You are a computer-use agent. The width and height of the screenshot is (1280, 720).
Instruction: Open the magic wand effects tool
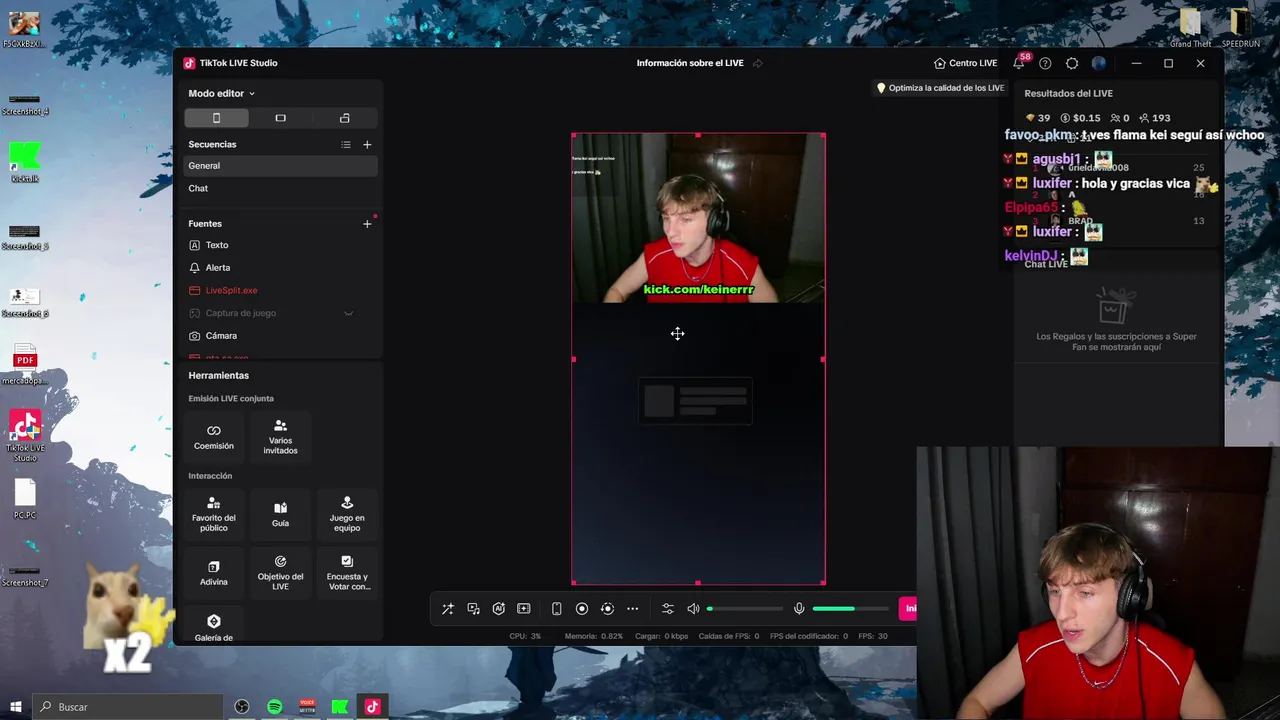point(448,609)
